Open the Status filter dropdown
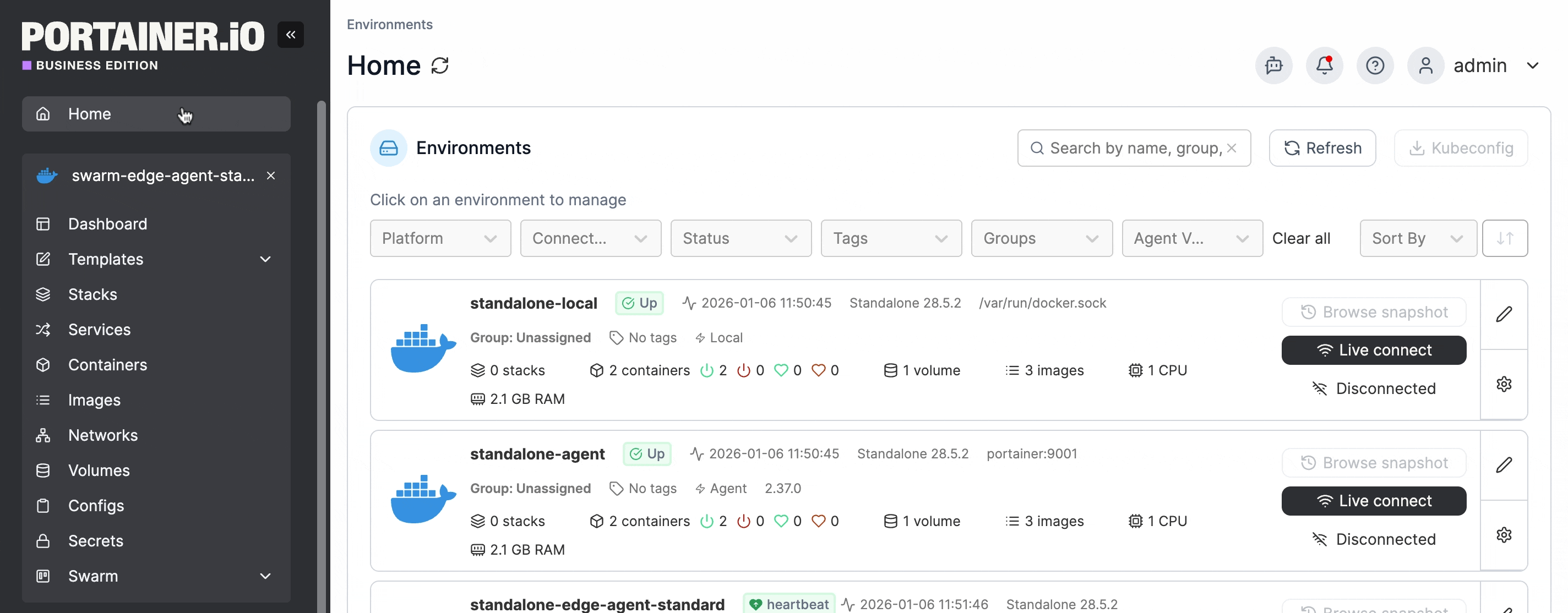1568x613 pixels. tap(740, 238)
